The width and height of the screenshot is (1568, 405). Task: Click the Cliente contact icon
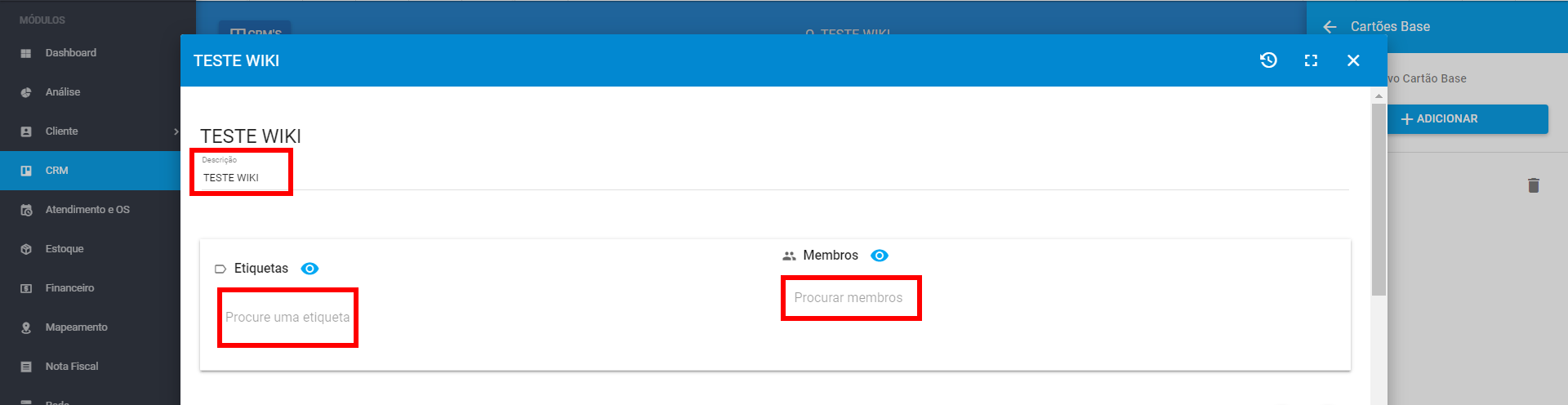point(26,131)
